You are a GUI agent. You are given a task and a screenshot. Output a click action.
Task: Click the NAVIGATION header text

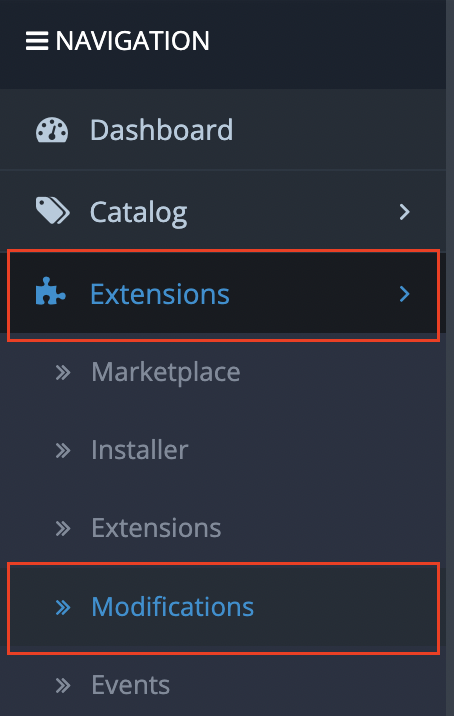click(x=132, y=41)
